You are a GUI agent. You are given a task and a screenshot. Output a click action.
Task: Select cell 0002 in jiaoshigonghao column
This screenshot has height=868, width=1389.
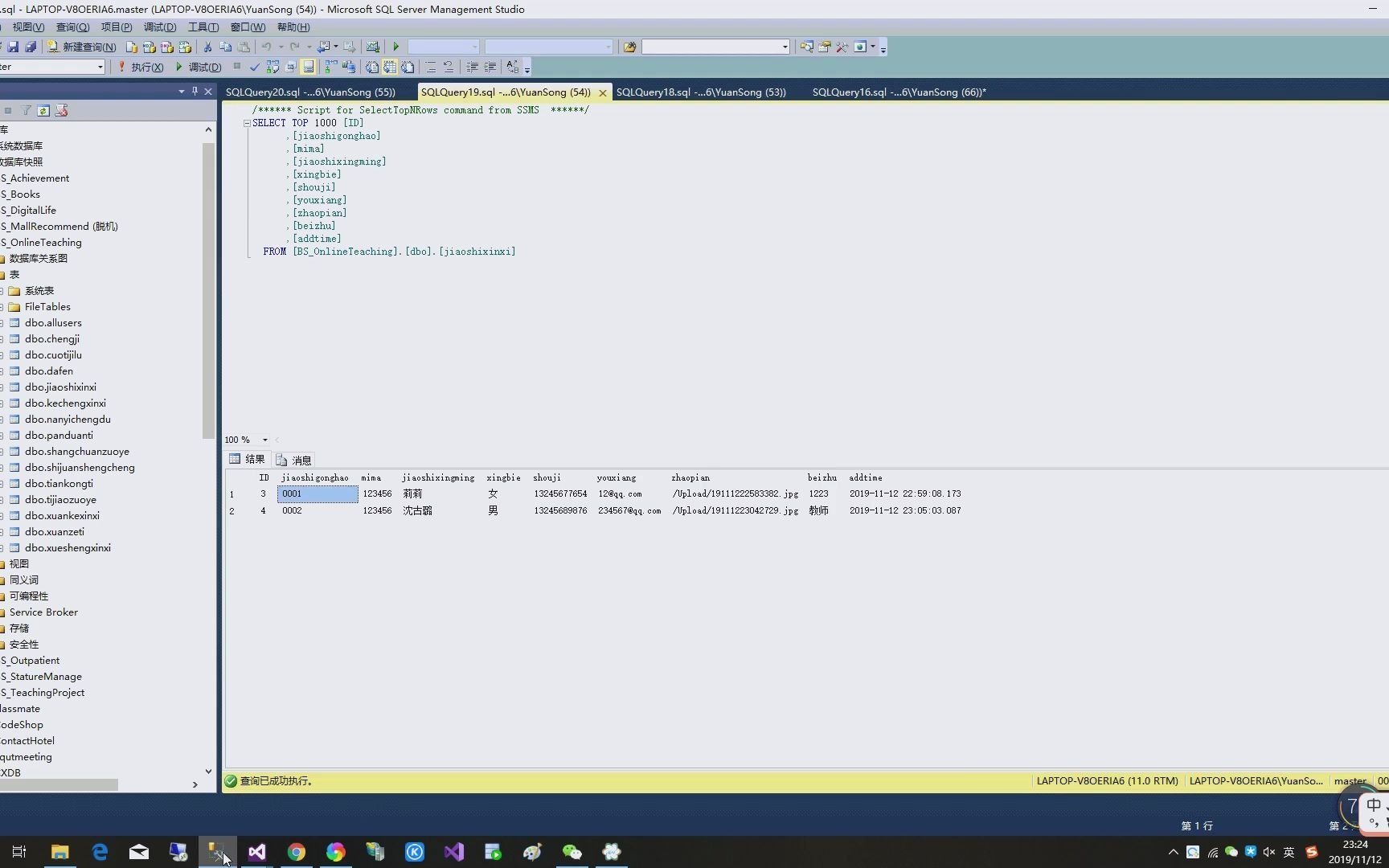(318, 510)
